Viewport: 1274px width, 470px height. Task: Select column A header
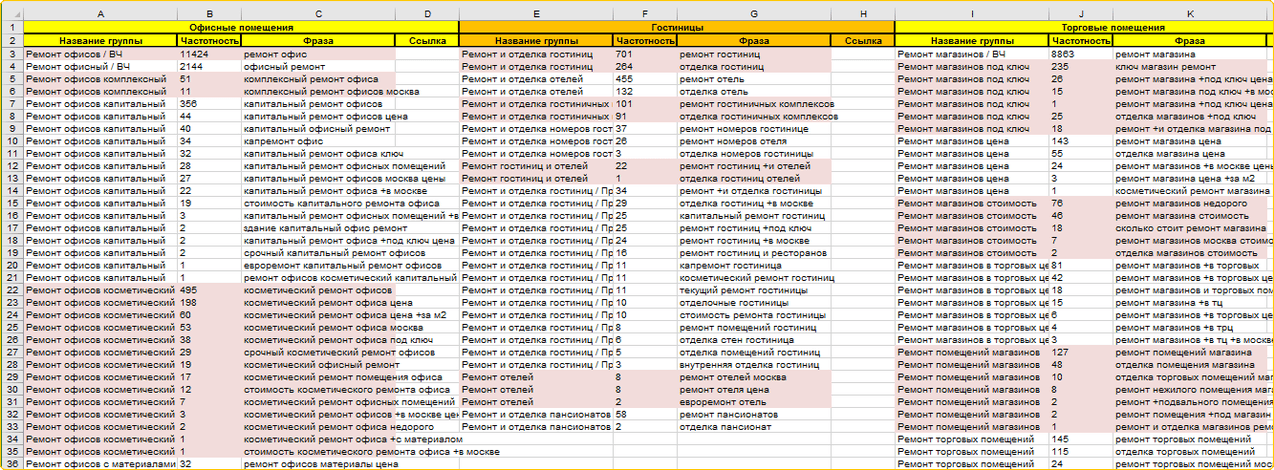click(x=100, y=15)
